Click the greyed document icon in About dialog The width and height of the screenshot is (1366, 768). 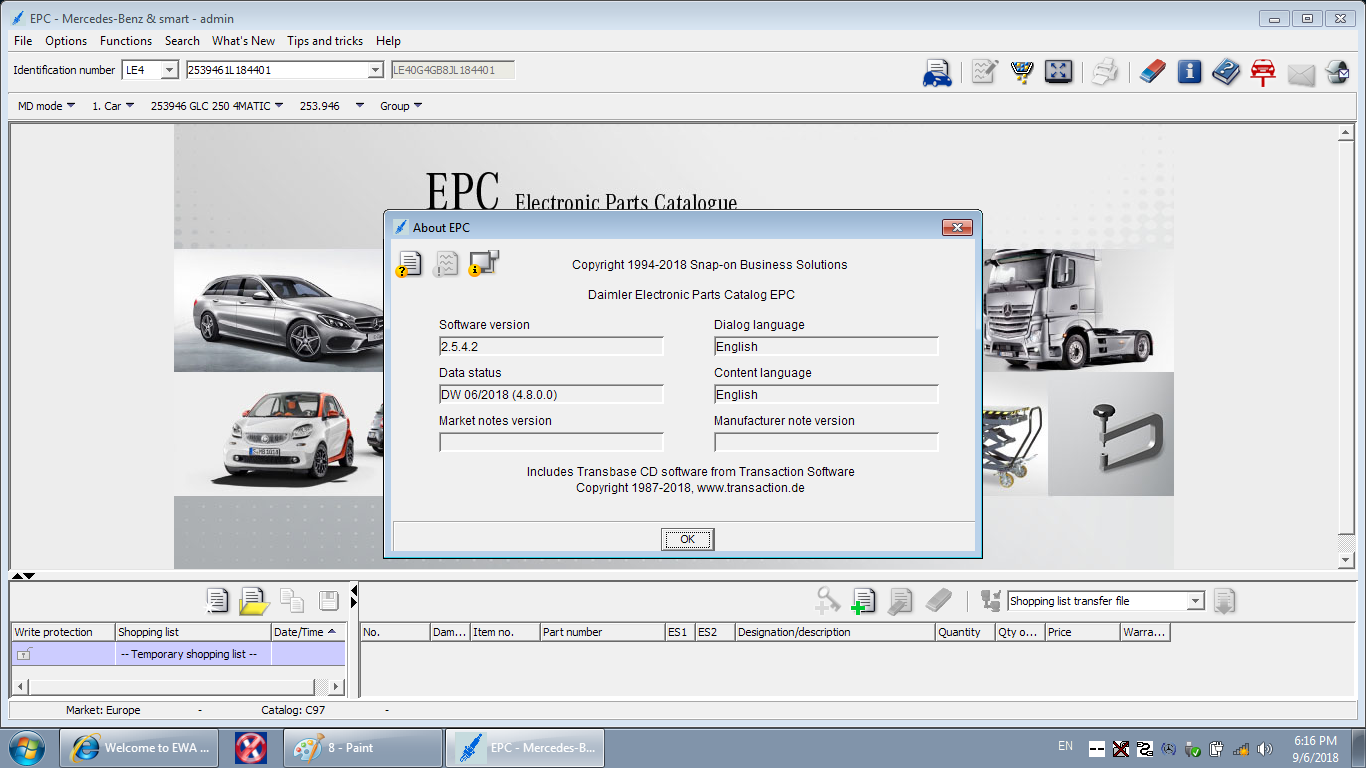[446, 263]
